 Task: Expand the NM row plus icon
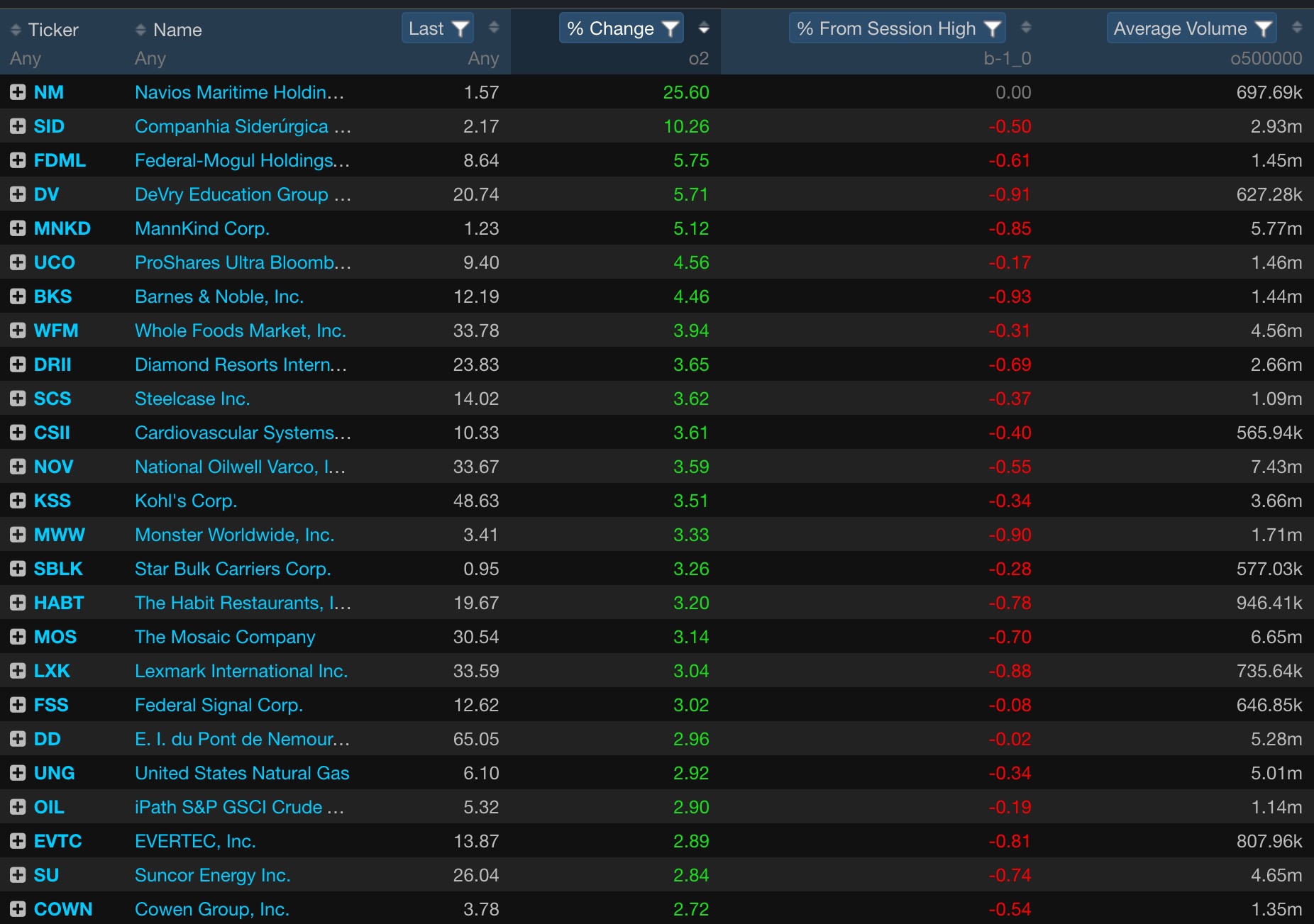pyautogui.click(x=18, y=92)
